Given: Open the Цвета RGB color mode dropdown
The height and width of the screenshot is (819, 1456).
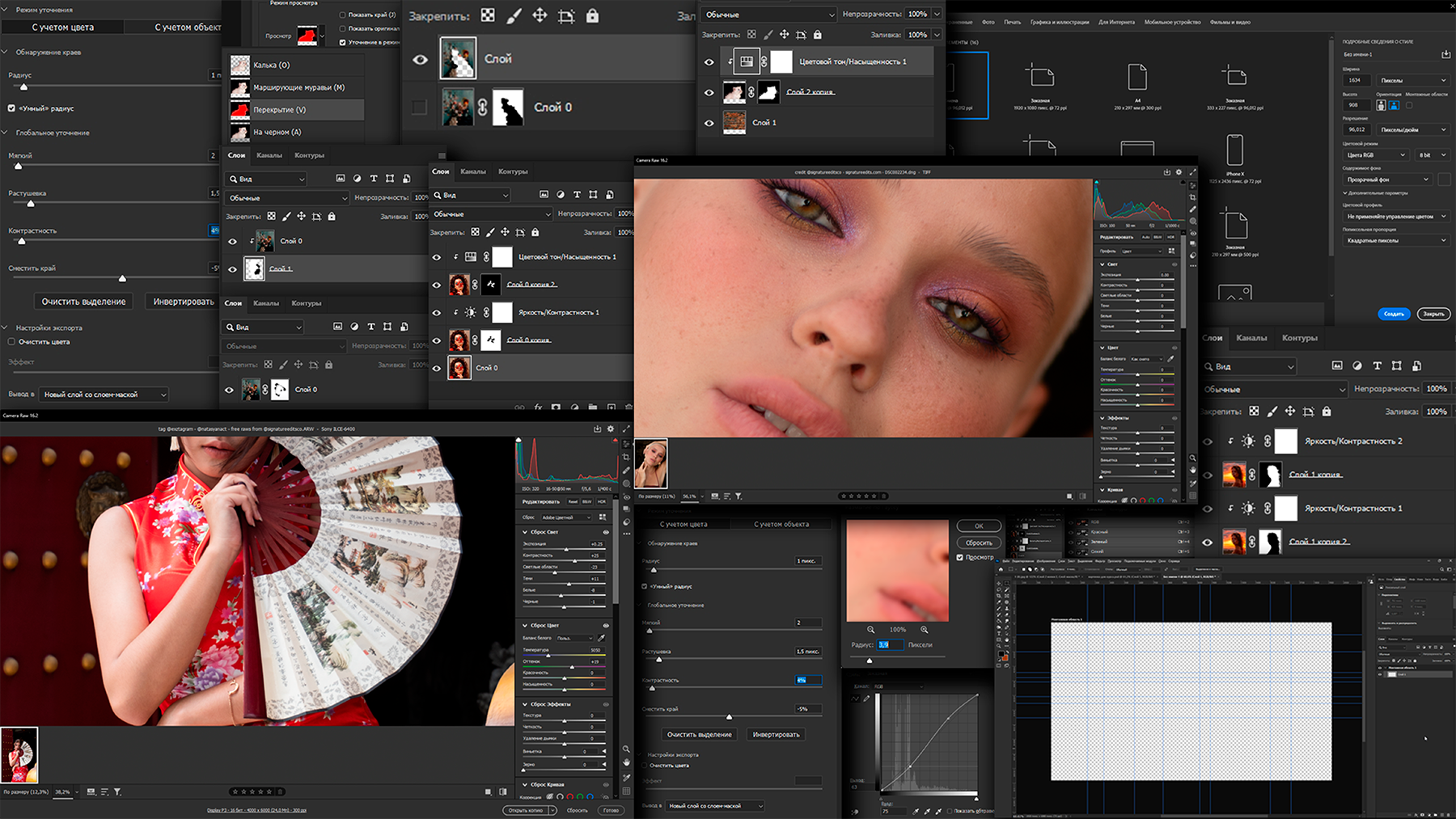Looking at the screenshot, I should point(1376,154).
